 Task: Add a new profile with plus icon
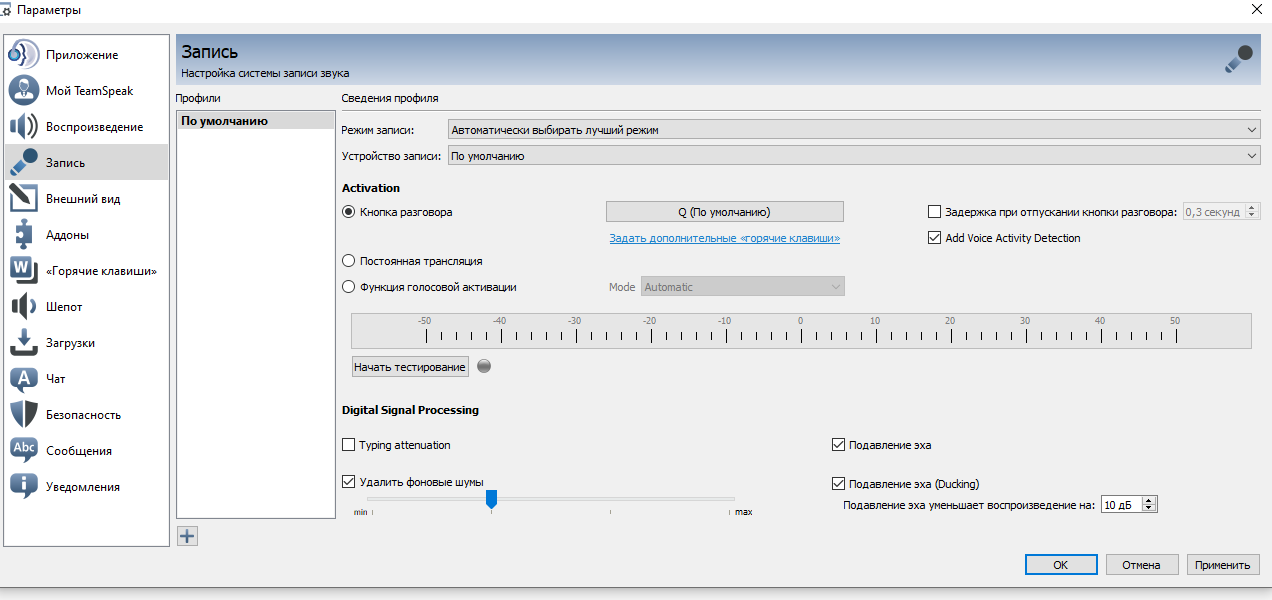click(187, 536)
